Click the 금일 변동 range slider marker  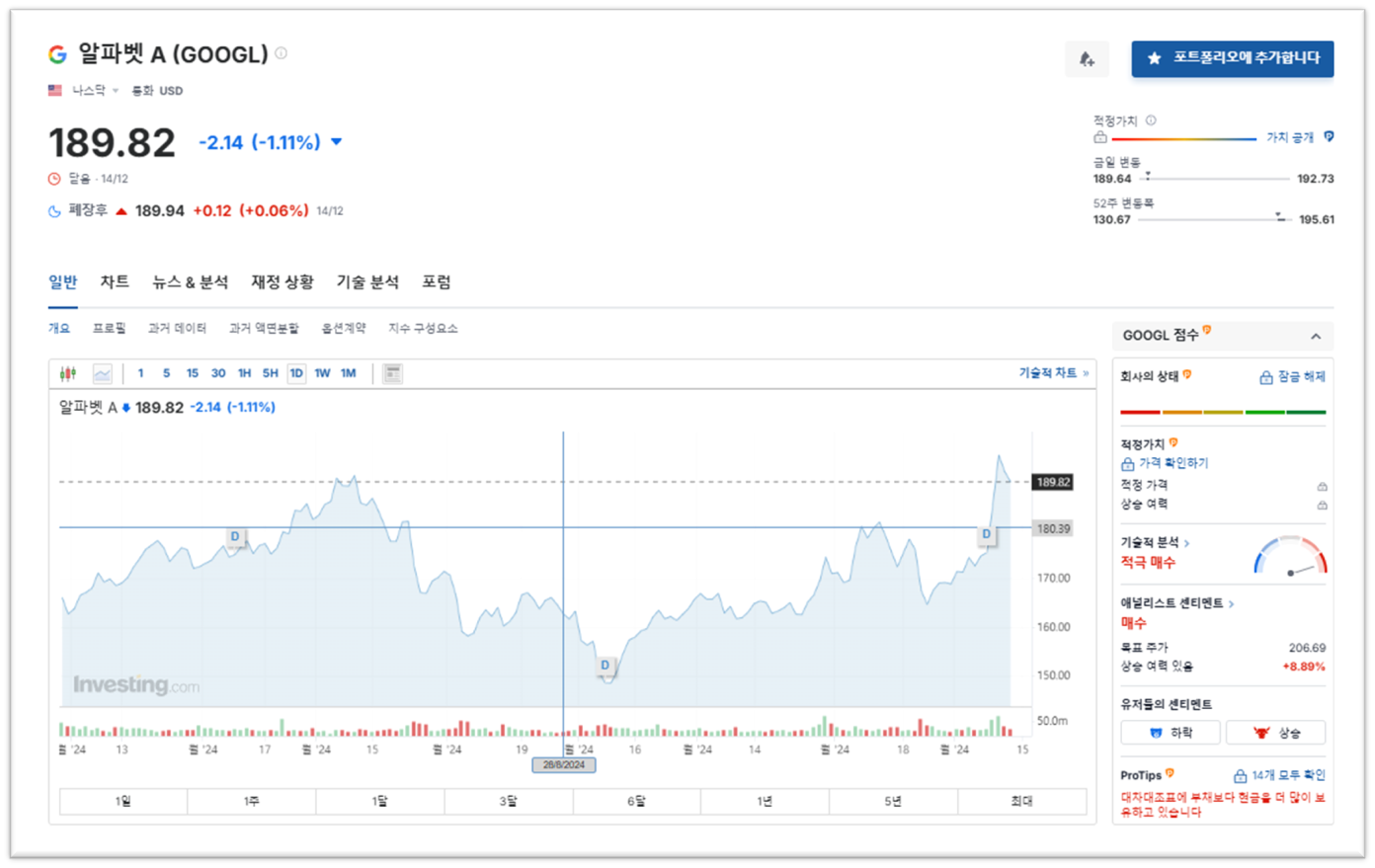[1147, 176]
